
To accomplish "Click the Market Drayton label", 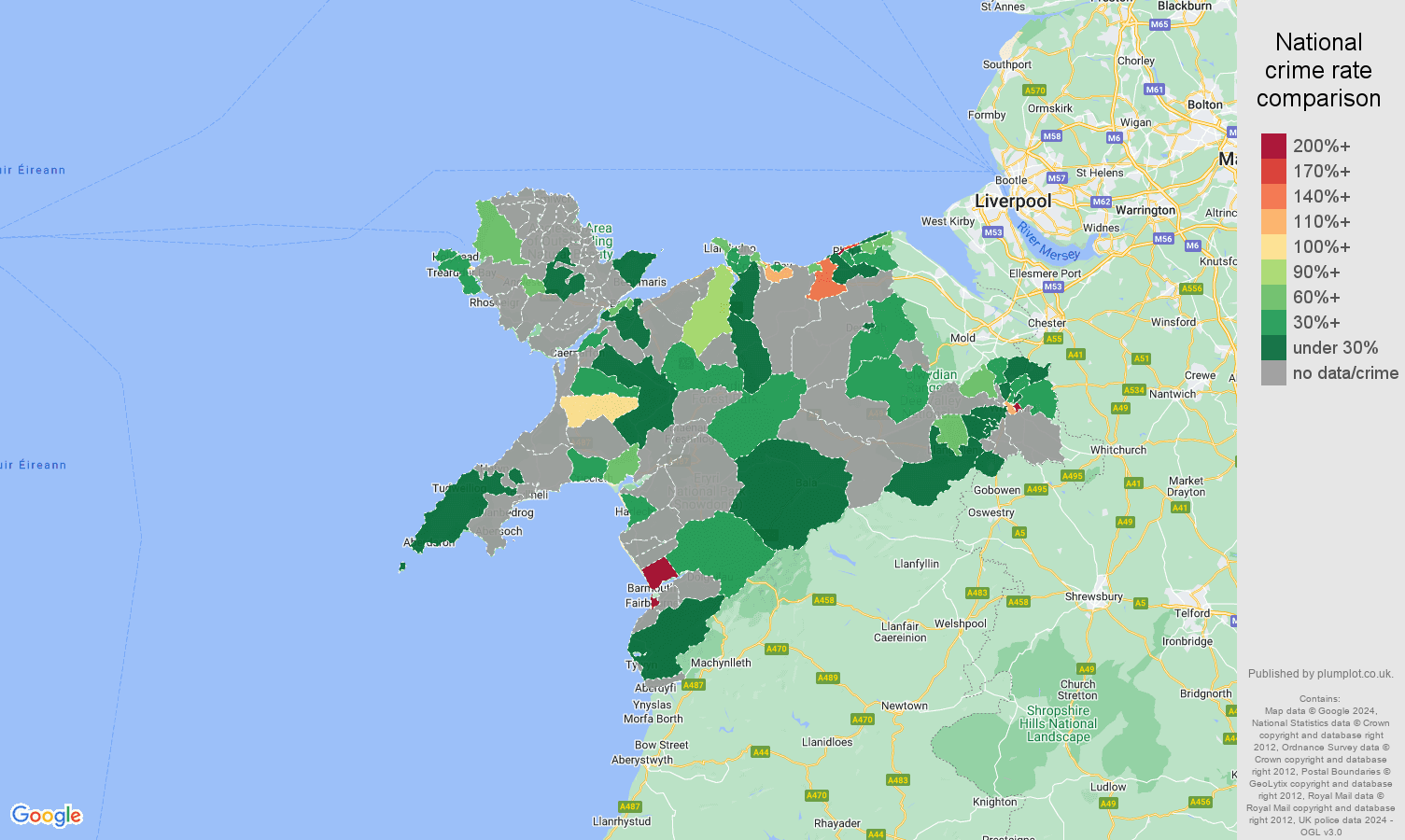I will (1187, 486).
